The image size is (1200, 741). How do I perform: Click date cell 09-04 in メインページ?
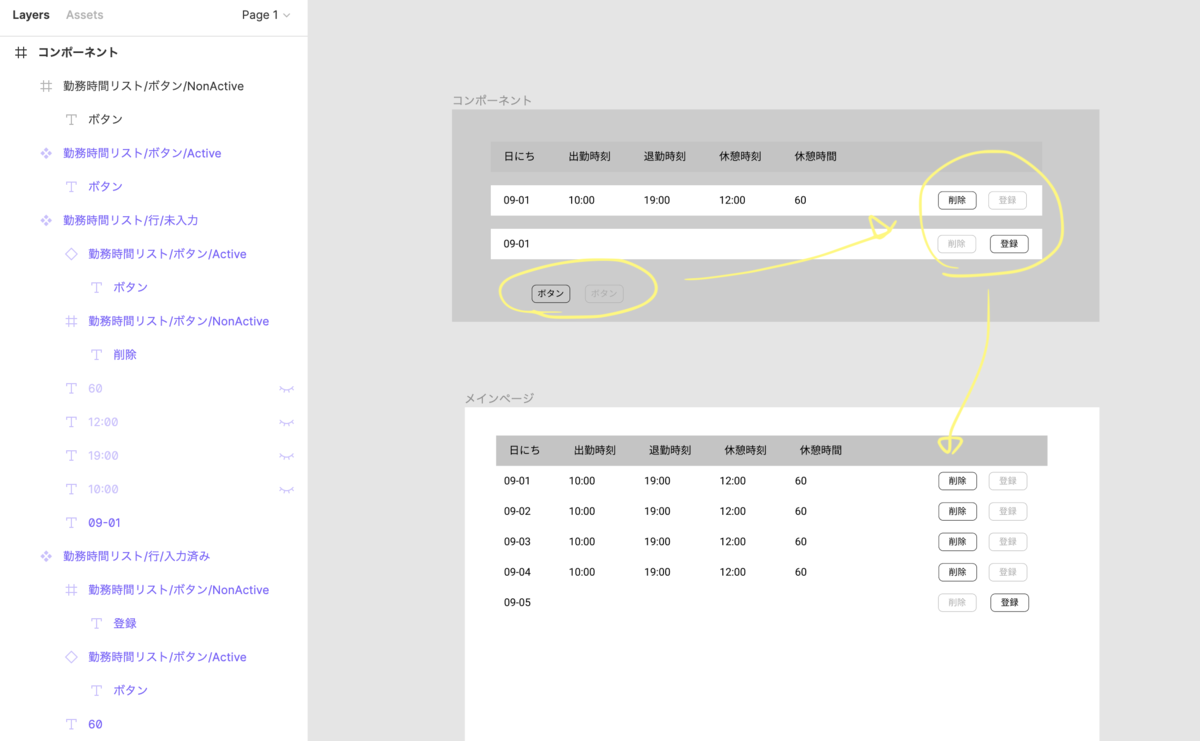[x=517, y=572]
